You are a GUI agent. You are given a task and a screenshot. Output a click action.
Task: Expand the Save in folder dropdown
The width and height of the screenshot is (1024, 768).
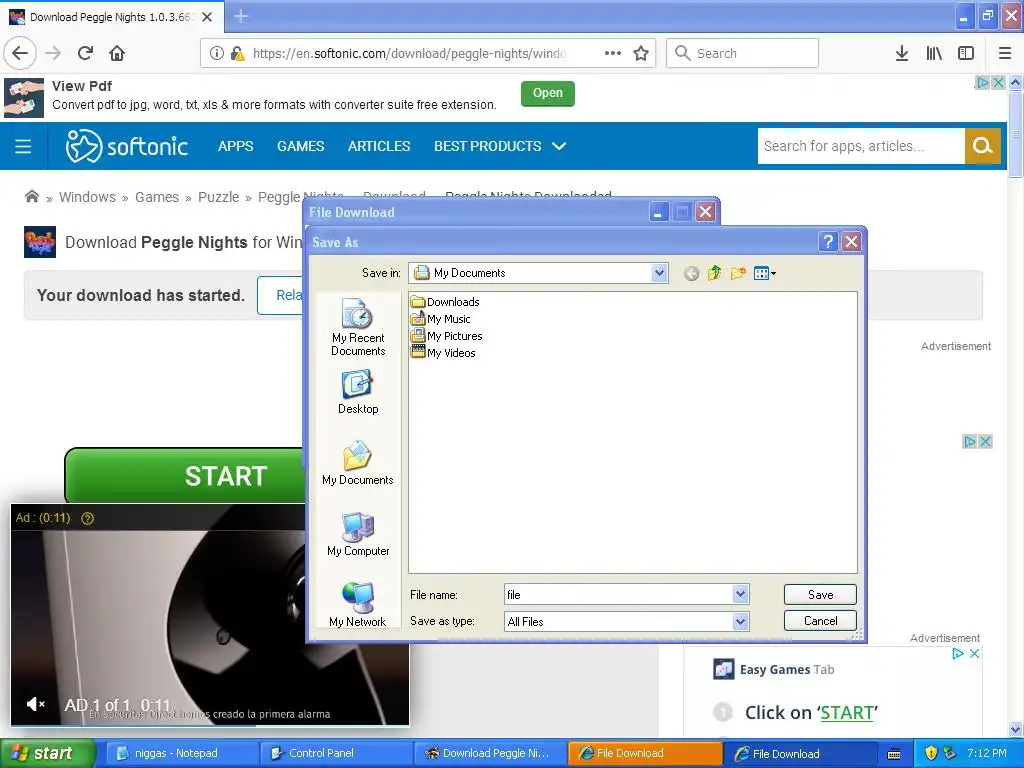click(x=659, y=273)
